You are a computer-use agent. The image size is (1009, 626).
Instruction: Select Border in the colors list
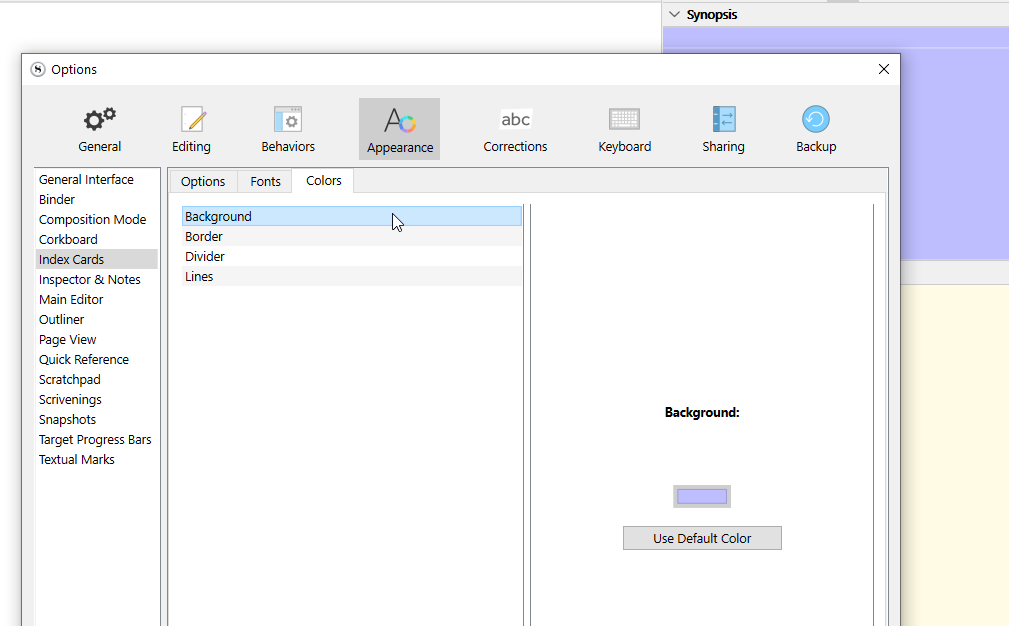click(x=204, y=237)
